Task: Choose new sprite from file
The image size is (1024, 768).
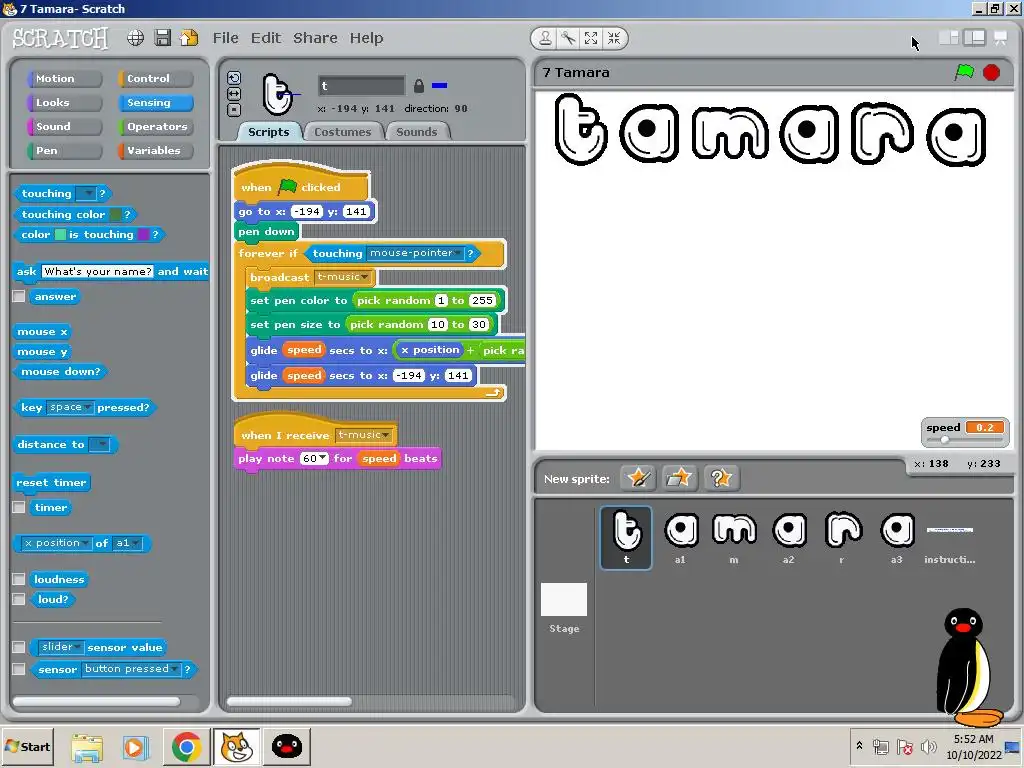Action: tap(679, 478)
